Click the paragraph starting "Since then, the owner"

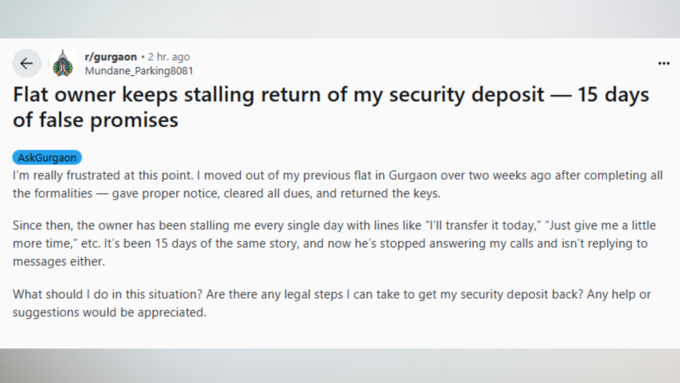[x=334, y=243]
